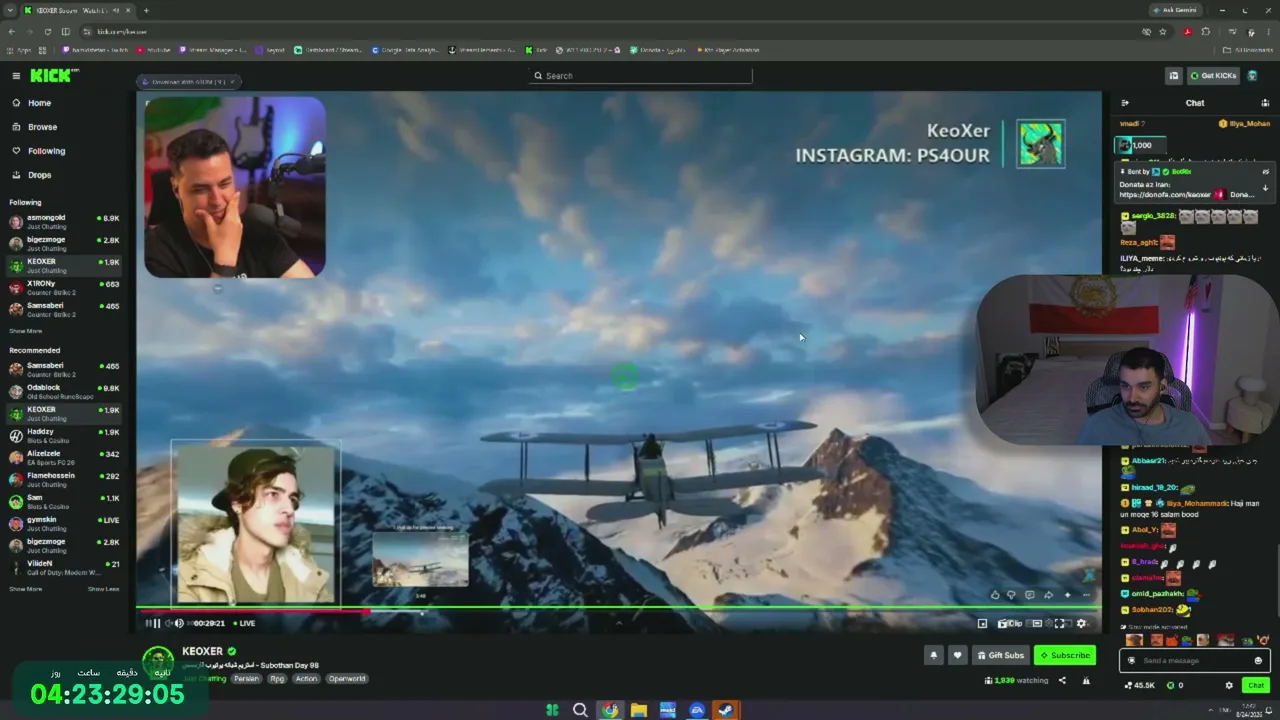Viewport: 1280px width, 720px height.
Task: Open the 45.5K channel points balance
Action: pos(1139,685)
